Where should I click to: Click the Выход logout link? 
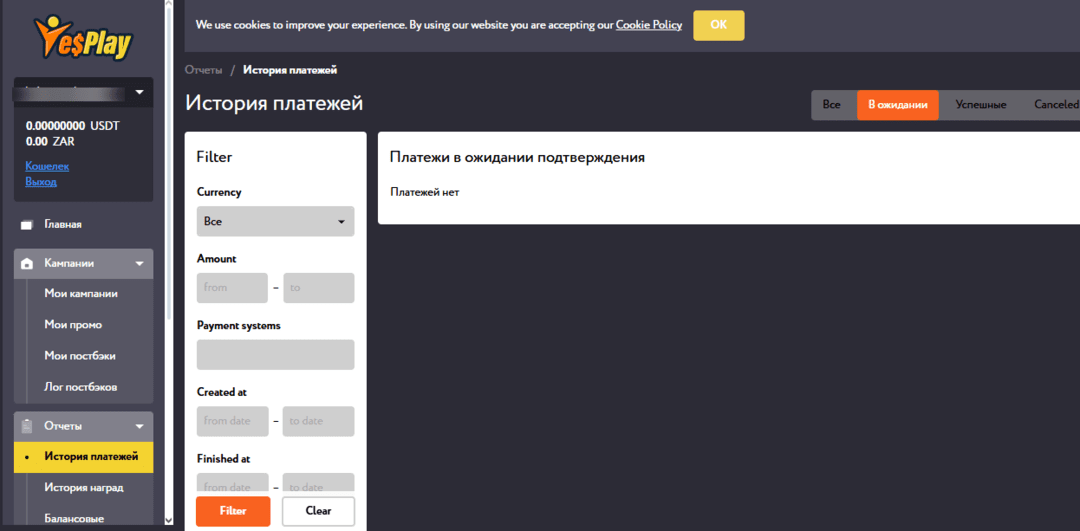(41, 182)
